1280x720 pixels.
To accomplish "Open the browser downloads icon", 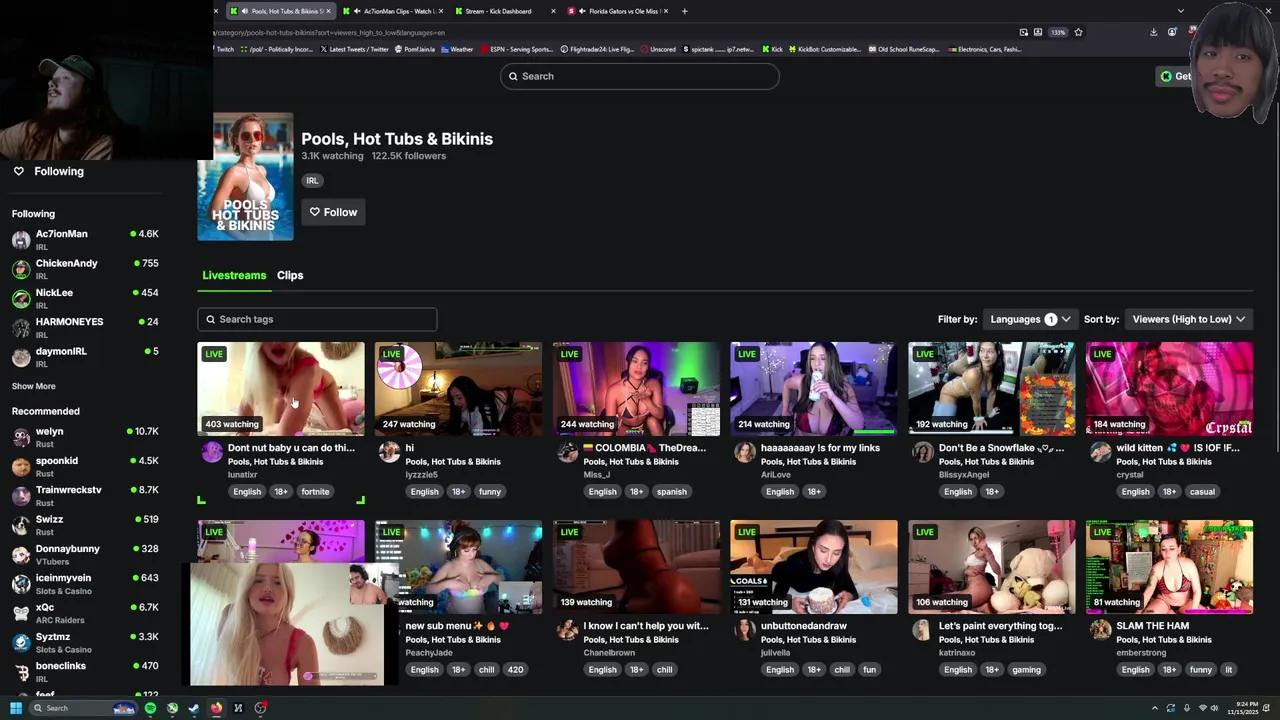I will click(x=1153, y=32).
